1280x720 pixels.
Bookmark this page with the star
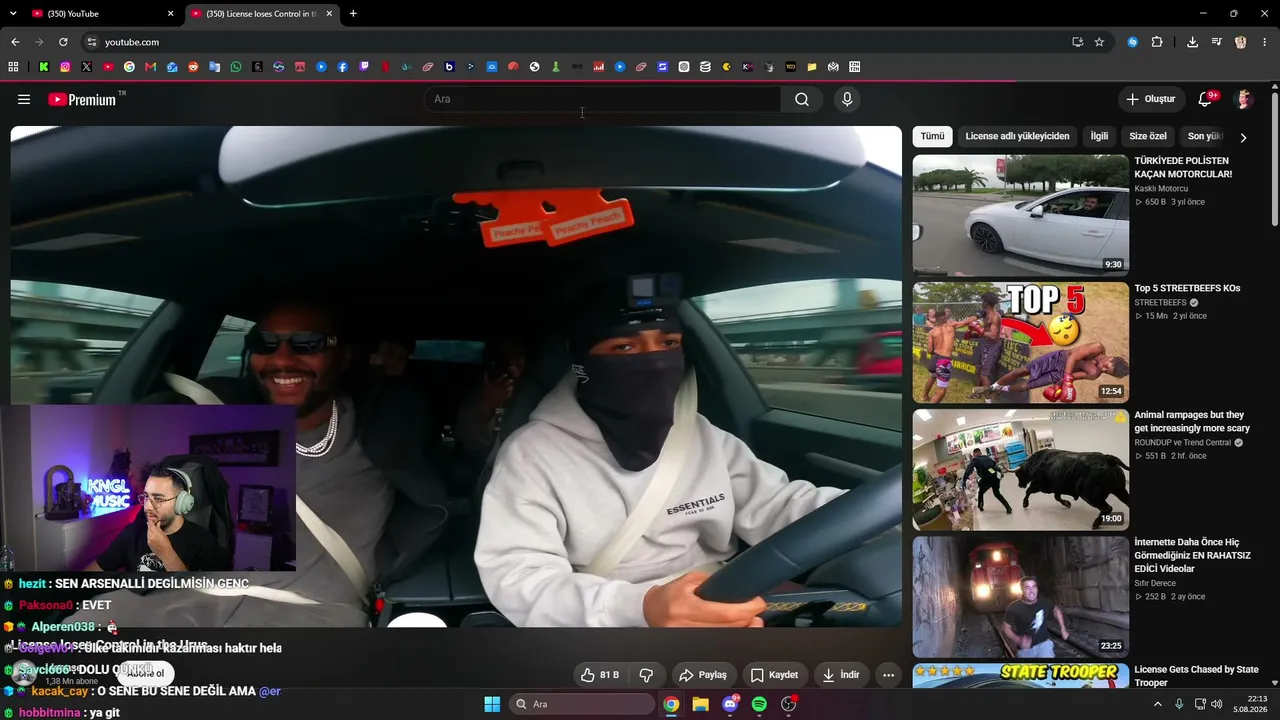tap(1099, 42)
